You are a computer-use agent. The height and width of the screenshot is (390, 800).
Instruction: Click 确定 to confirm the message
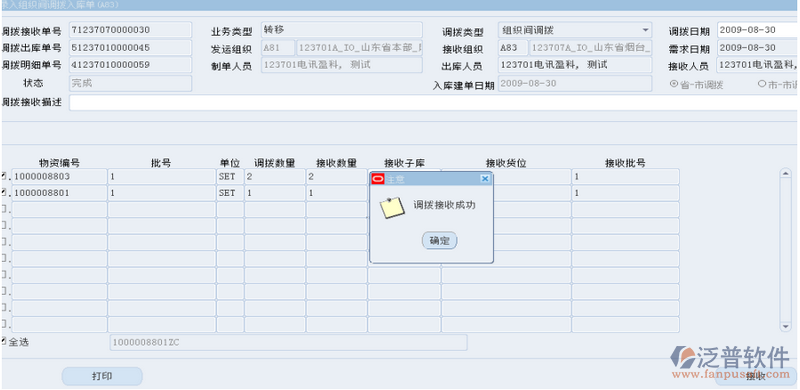[439, 240]
